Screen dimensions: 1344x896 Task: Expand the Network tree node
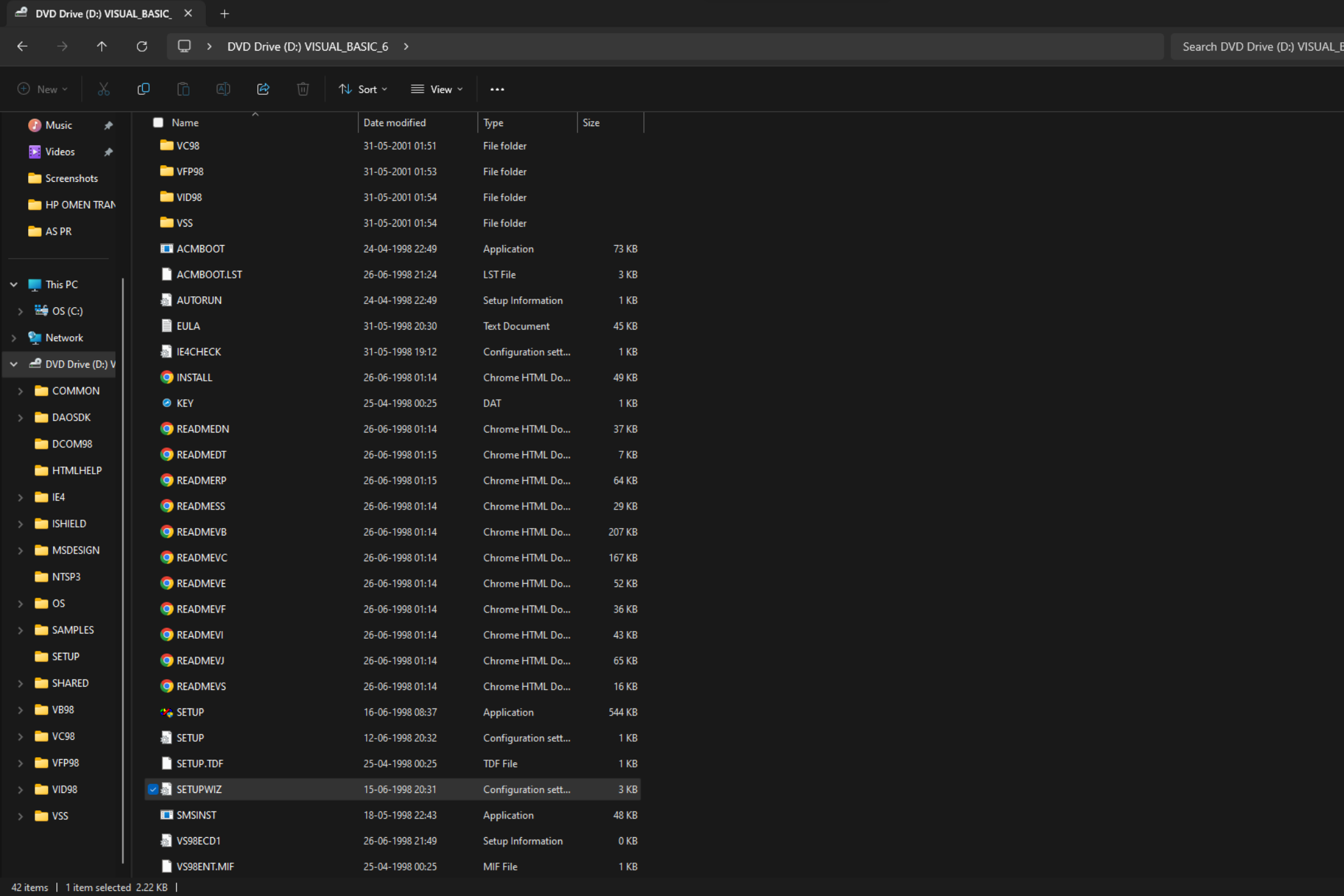13,337
